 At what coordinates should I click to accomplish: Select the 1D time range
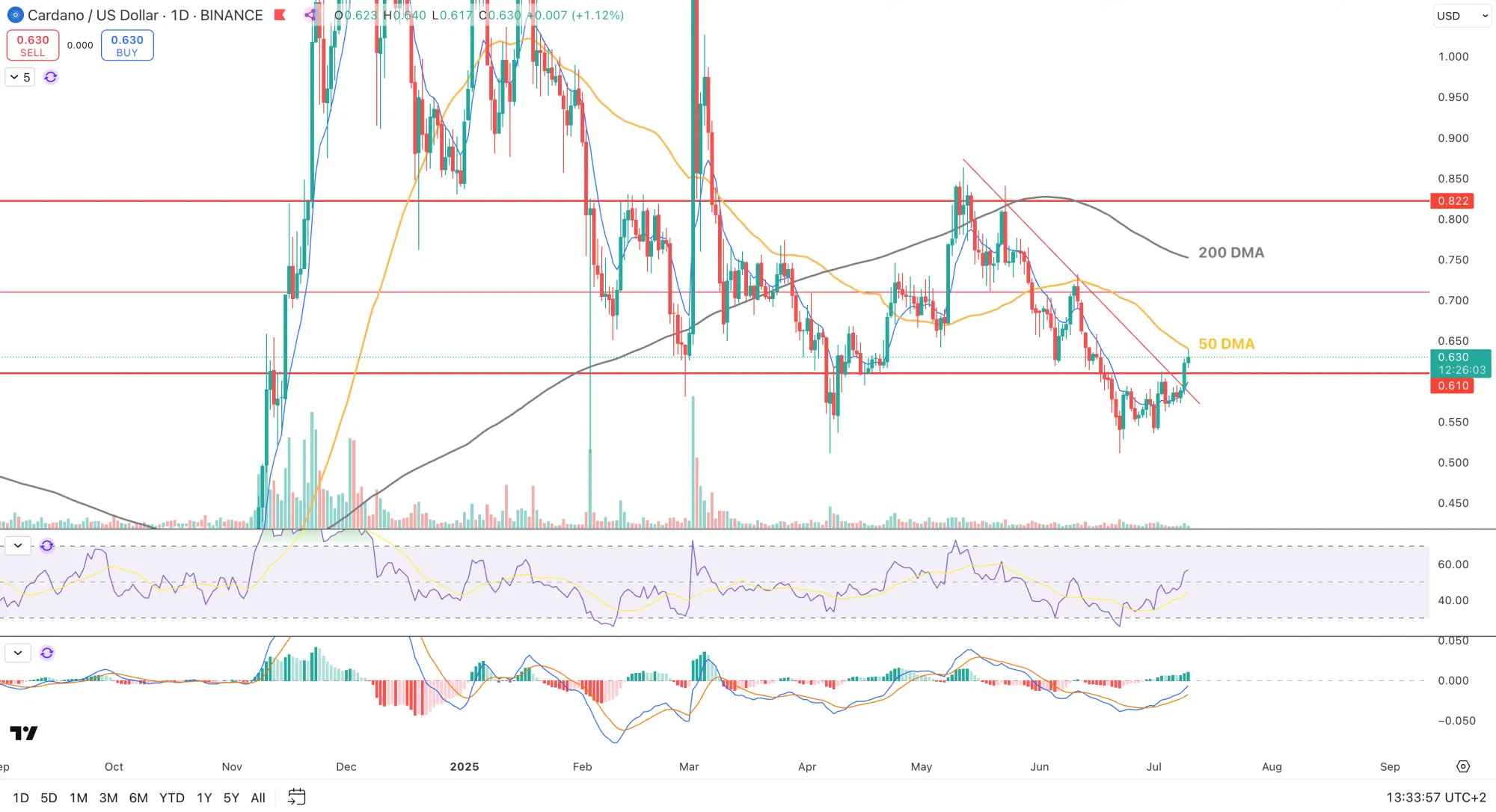21,798
